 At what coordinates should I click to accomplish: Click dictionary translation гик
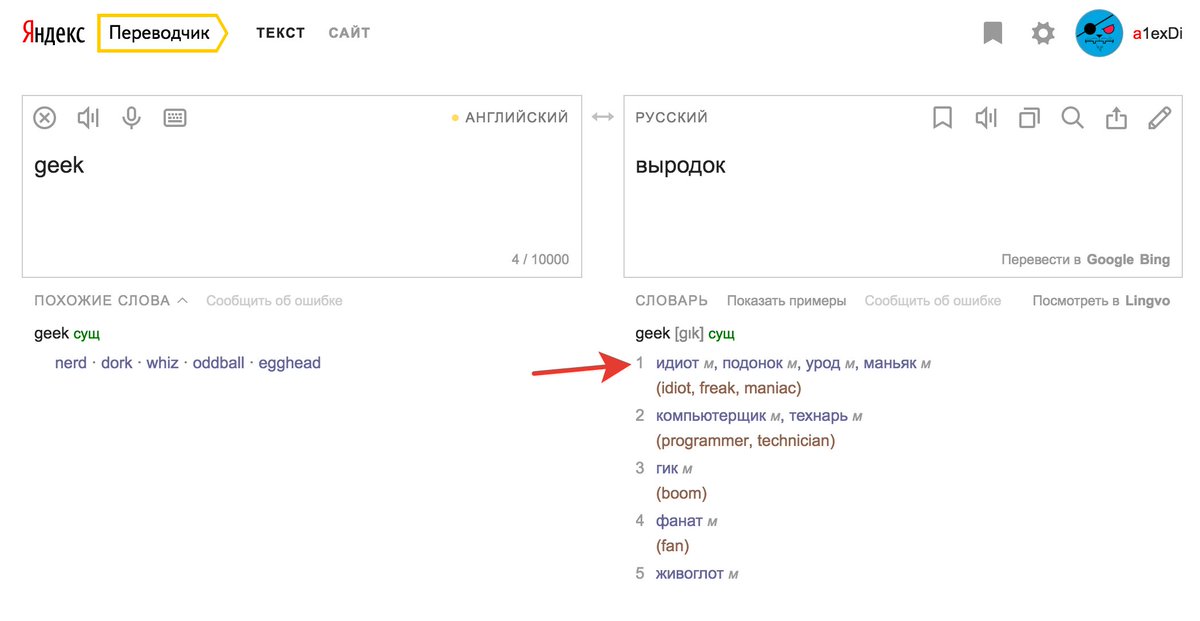667,467
